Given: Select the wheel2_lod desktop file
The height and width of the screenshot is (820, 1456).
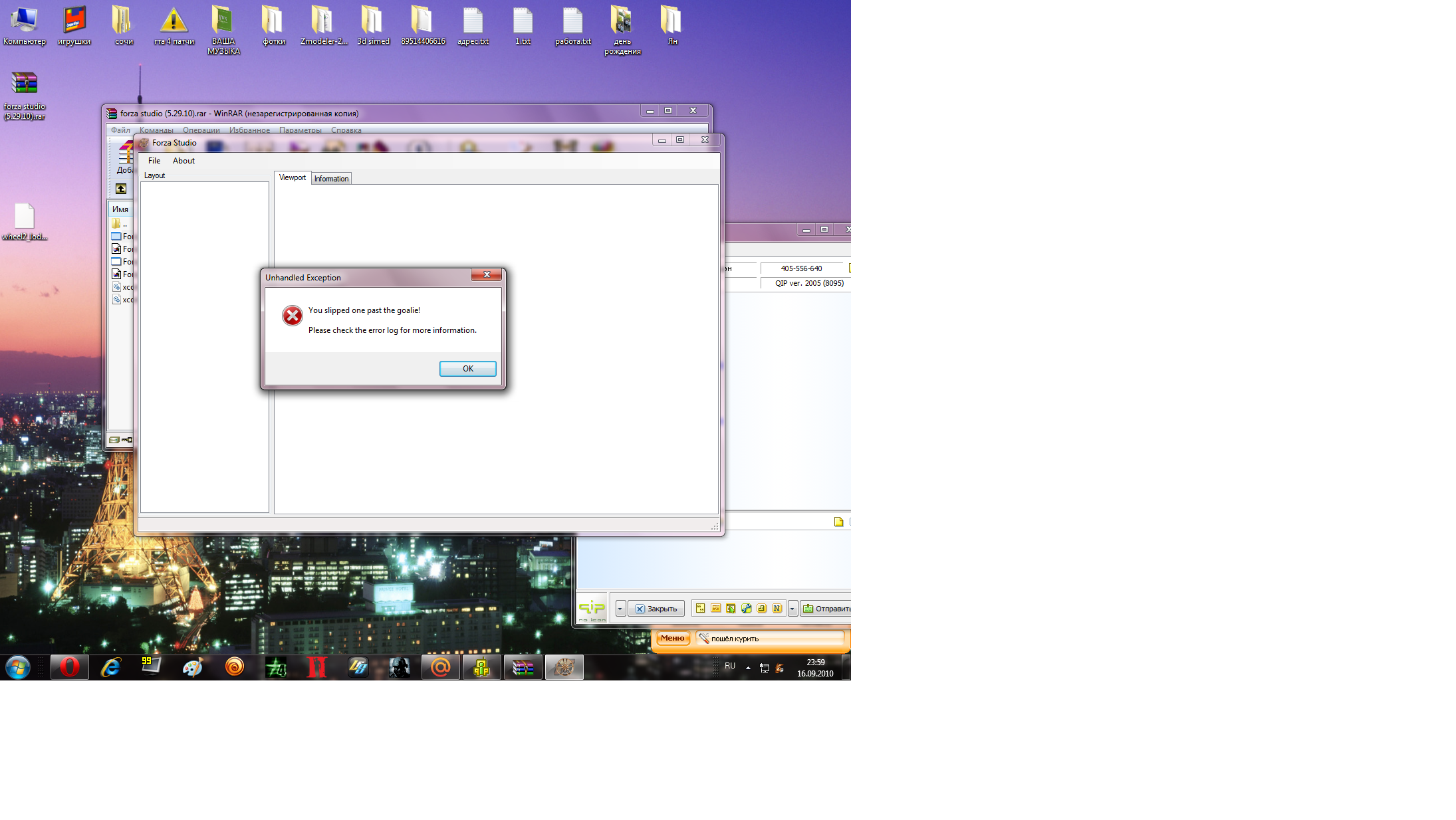Looking at the screenshot, I should [x=25, y=222].
